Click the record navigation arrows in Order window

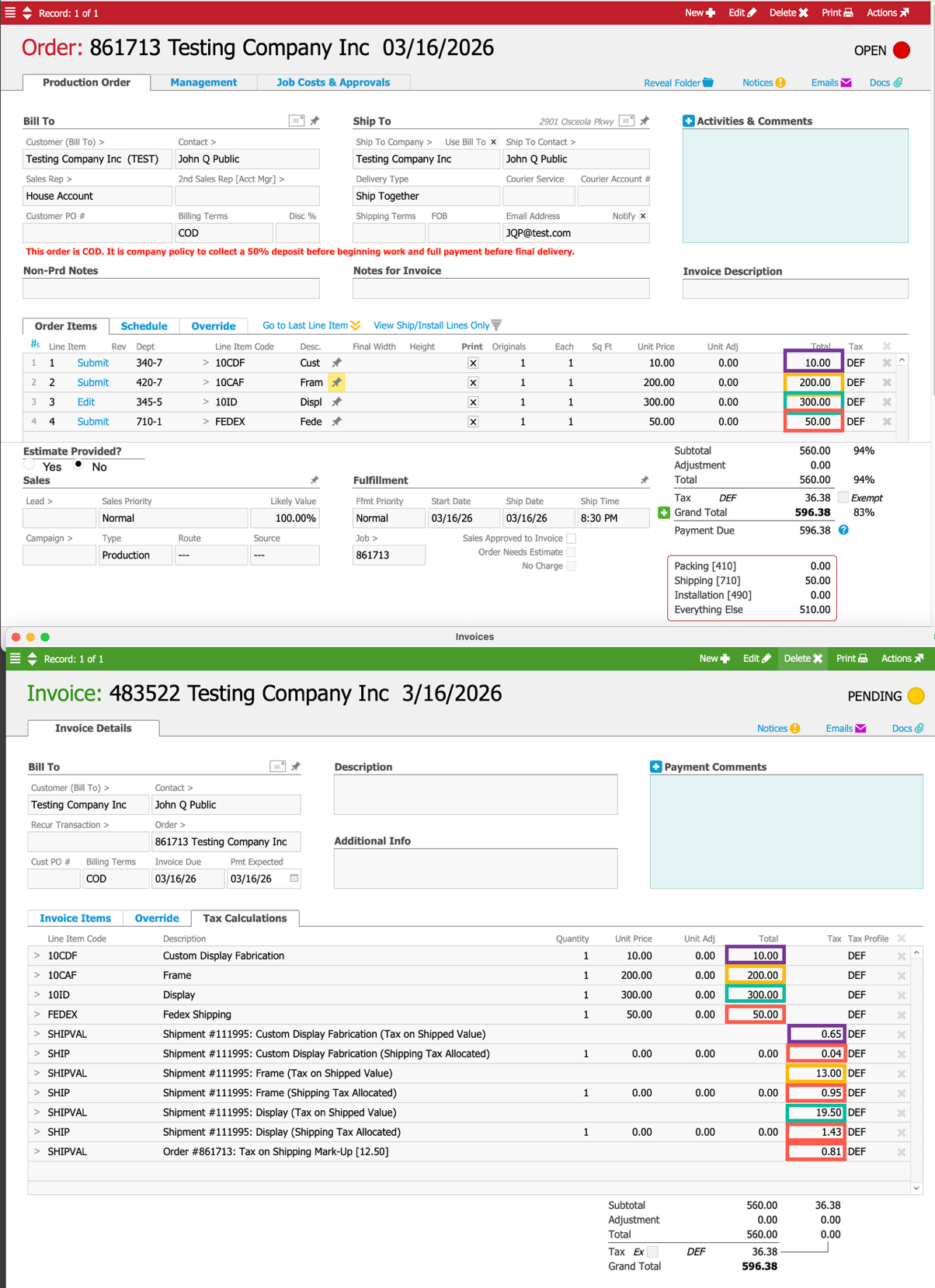(27, 12)
